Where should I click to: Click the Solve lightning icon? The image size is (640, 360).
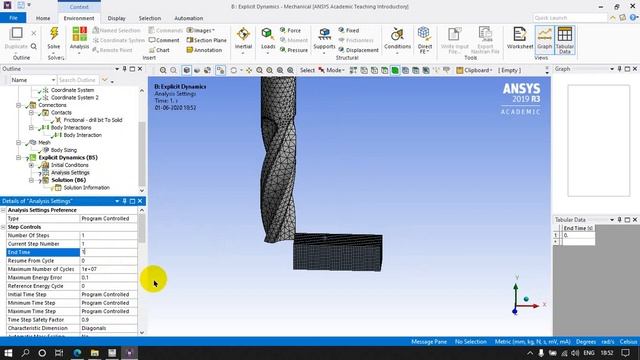[x=53, y=34]
